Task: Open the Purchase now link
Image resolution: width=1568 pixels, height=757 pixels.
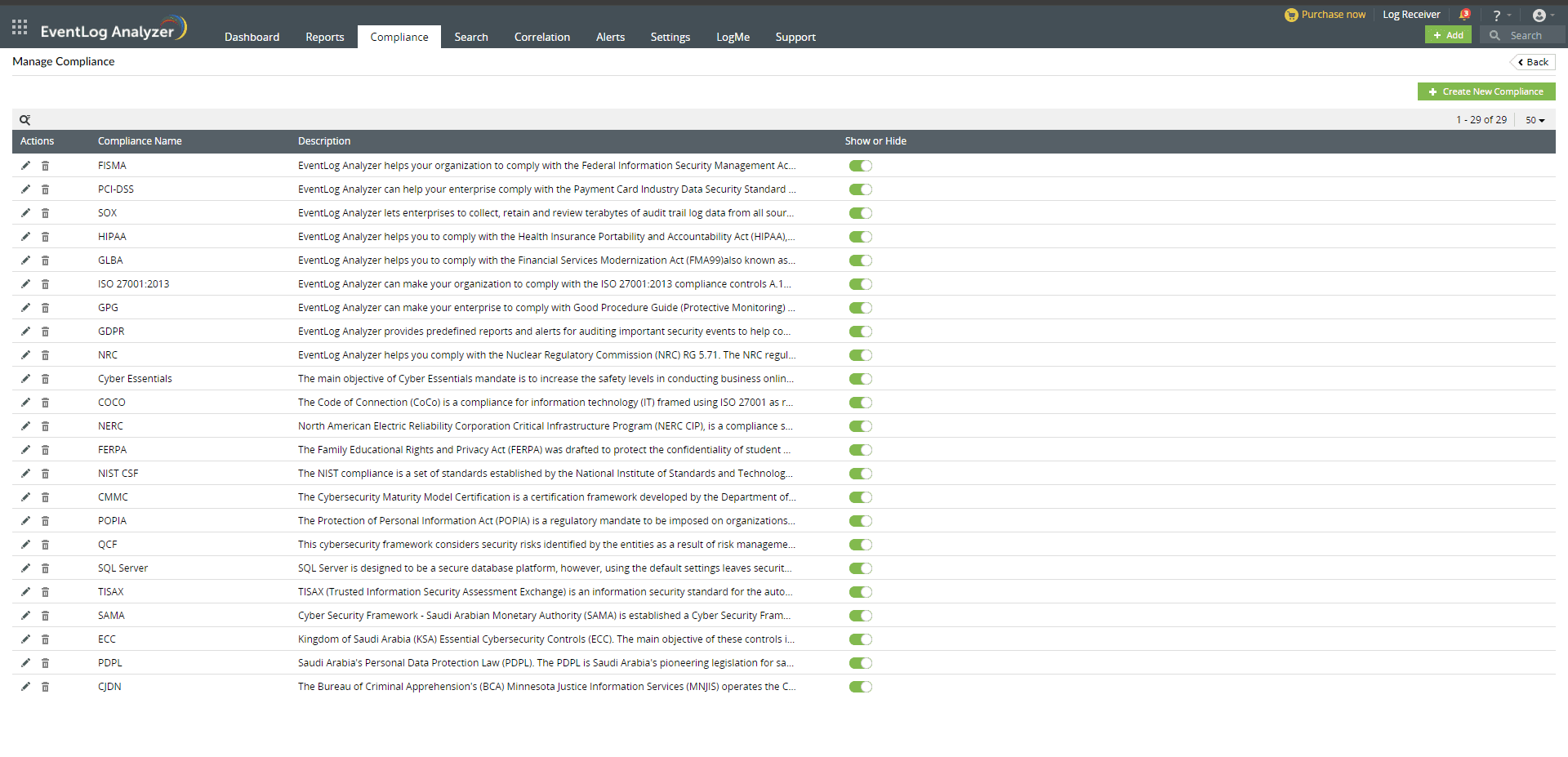Action: pyautogui.click(x=1325, y=15)
